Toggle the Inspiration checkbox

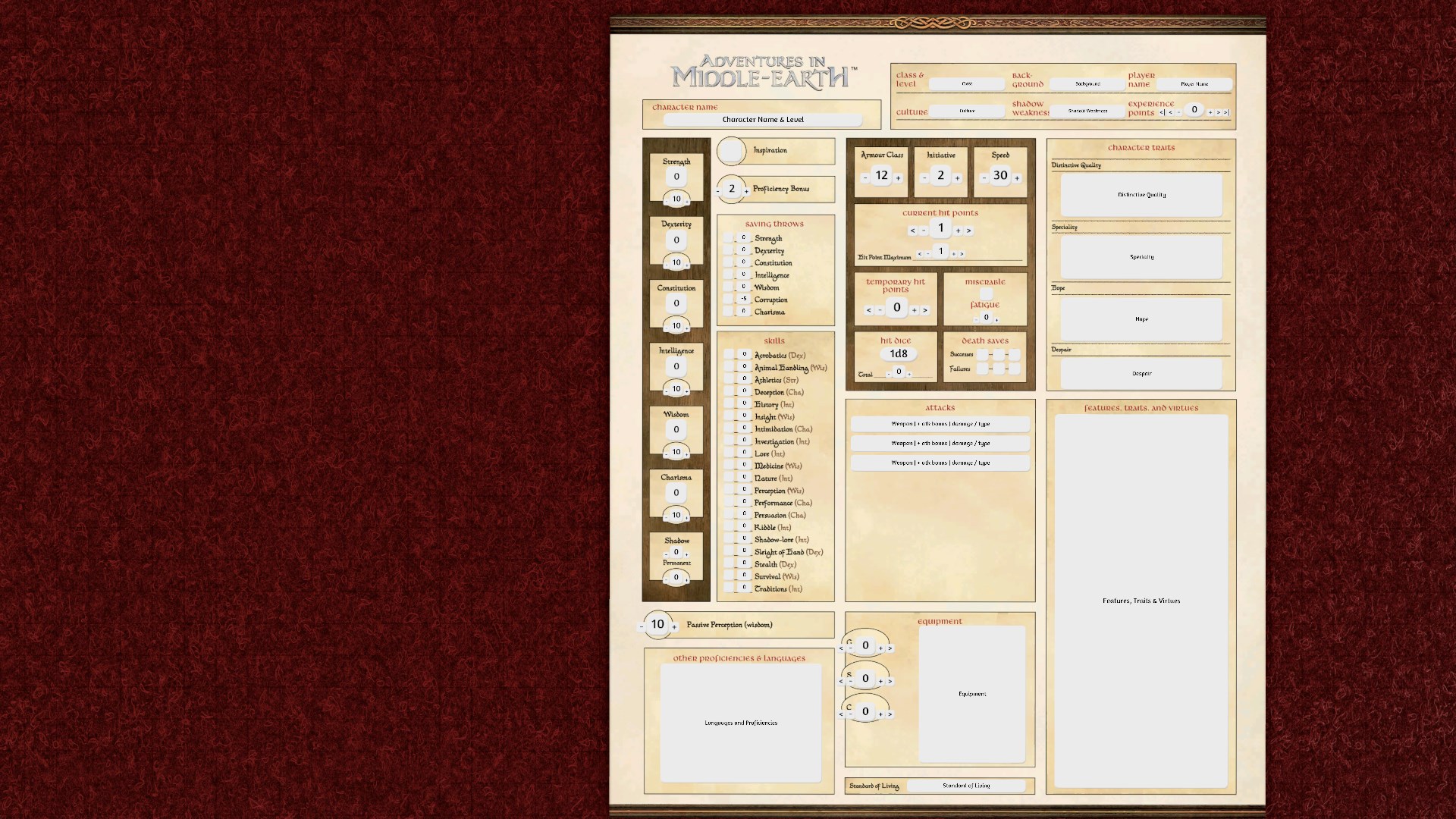pyautogui.click(x=732, y=152)
